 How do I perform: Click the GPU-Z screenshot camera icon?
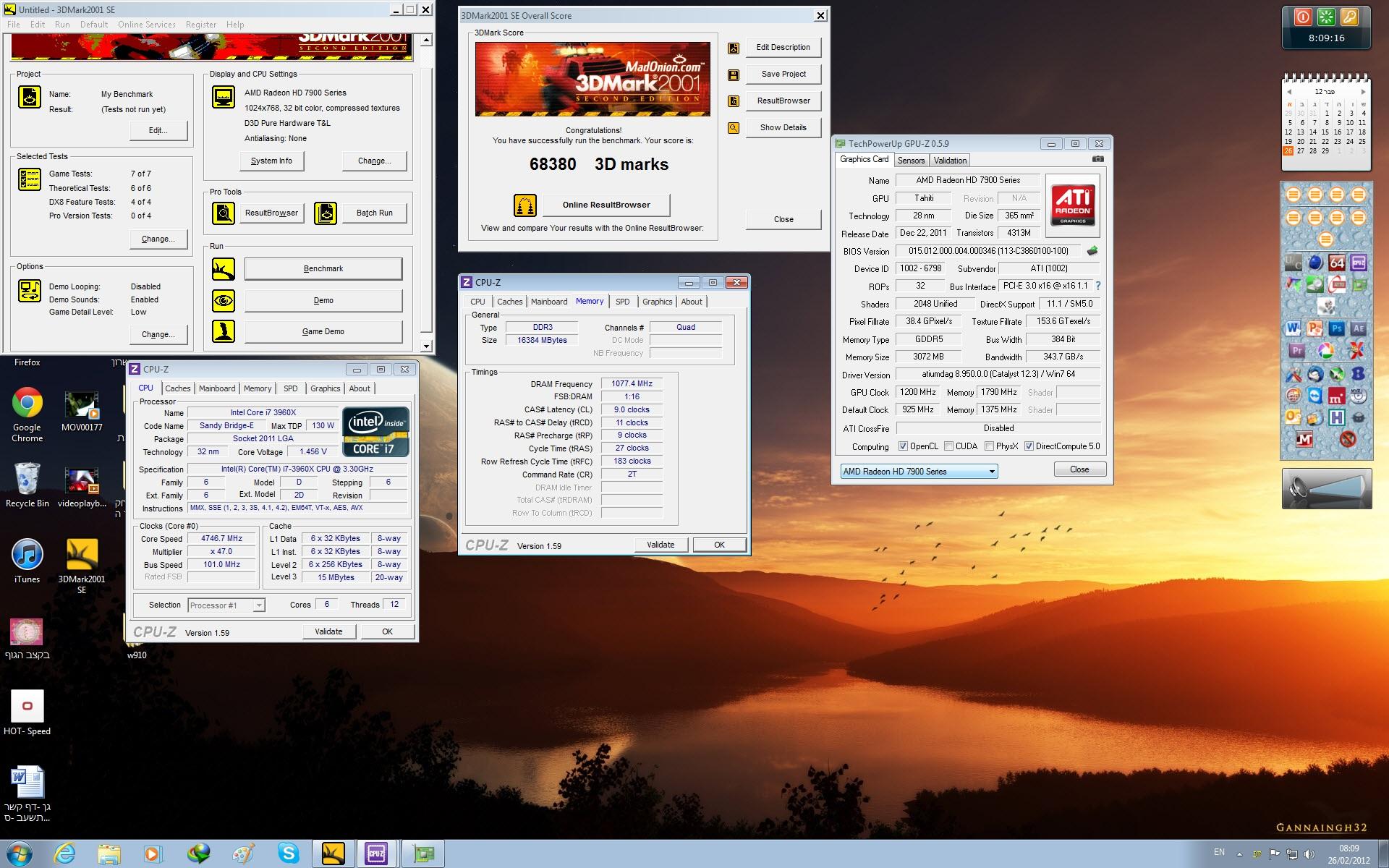(1098, 159)
